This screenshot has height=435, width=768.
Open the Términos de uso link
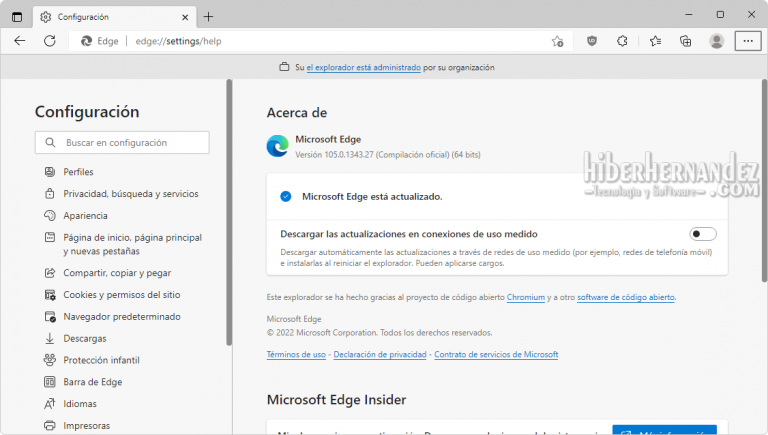coord(296,355)
